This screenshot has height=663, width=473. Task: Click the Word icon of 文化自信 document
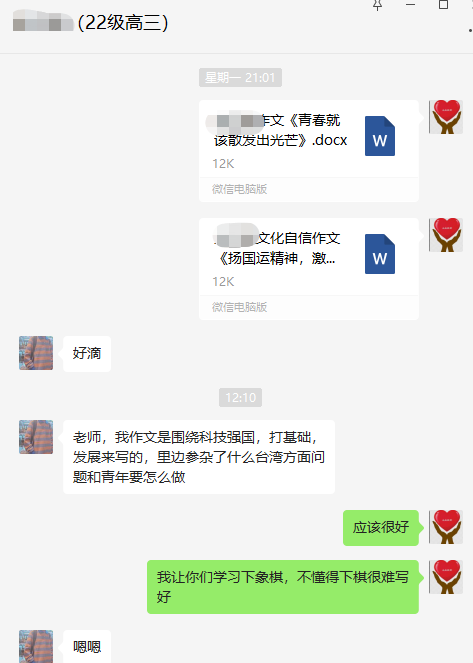pos(380,254)
